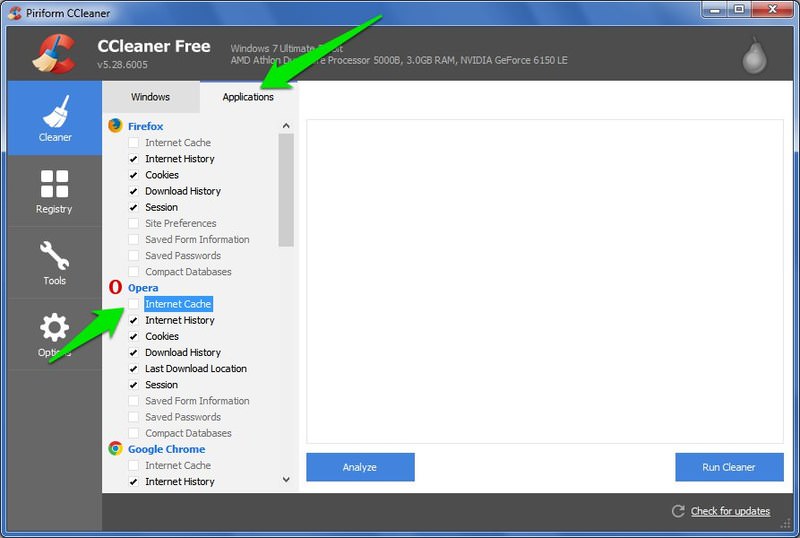This screenshot has width=800, height=538.
Task: Uncheck Opera Internet History
Action: point(133,320)
